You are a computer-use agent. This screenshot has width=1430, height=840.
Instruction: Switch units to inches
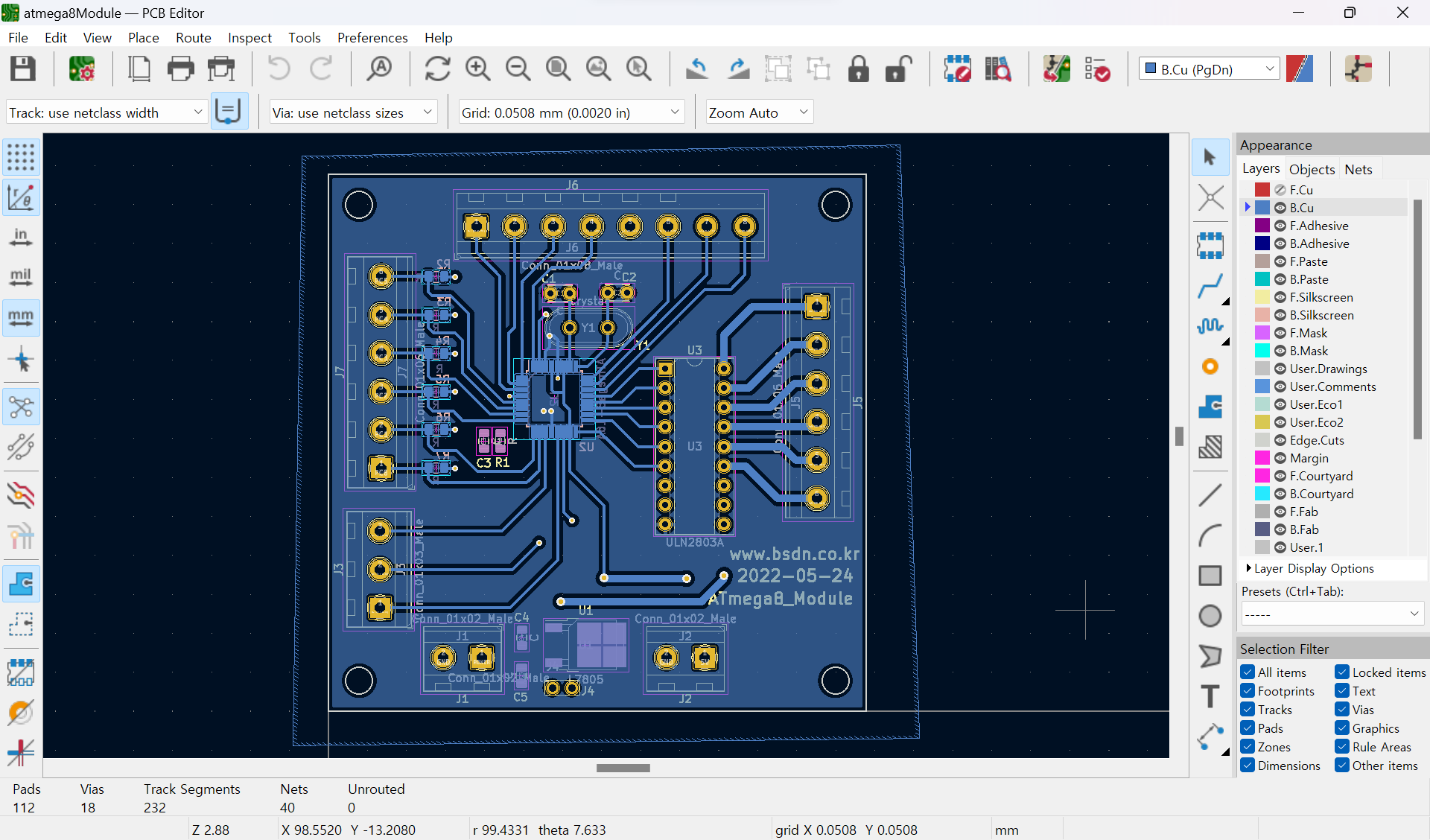click(21, 238)
